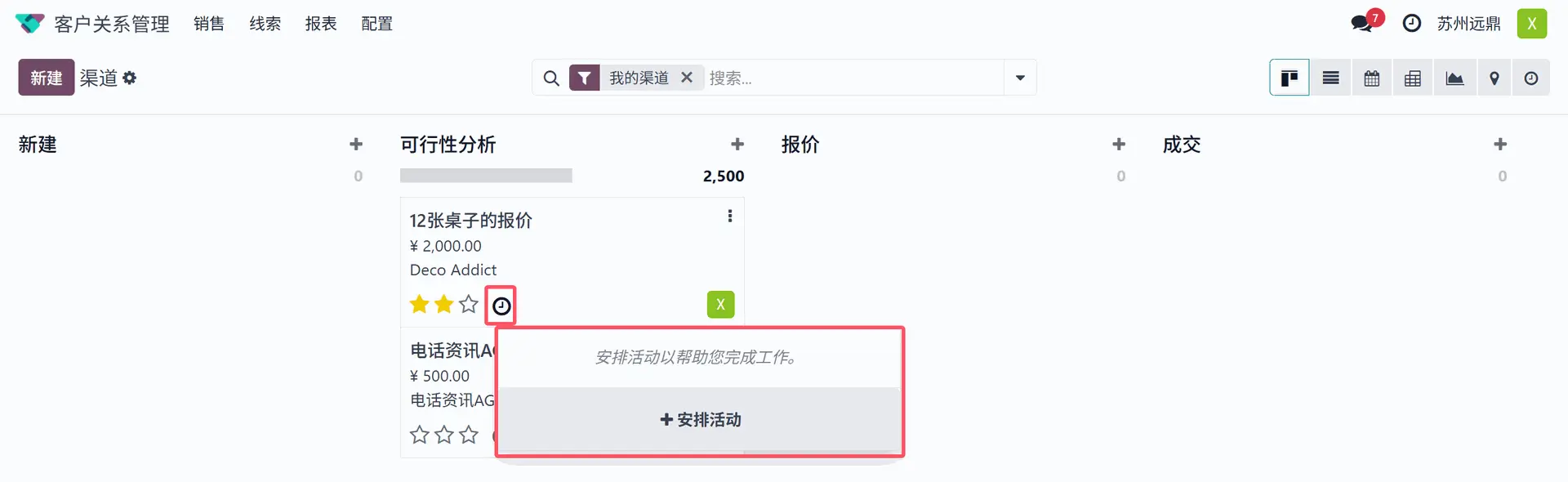Expand the search options dropdown arrow
Screen dimensions: 1568x482
click(1020, 78)
